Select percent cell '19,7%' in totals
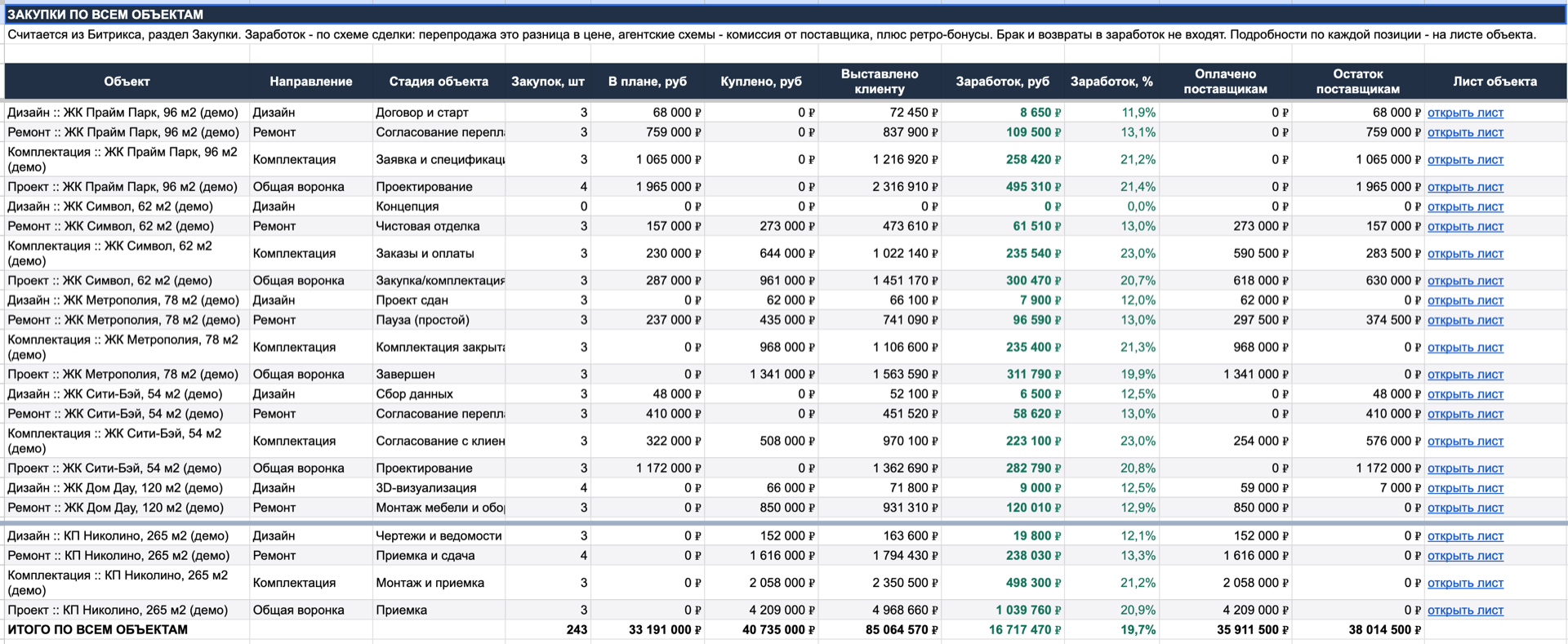This screenshot has width=1568, height=644. (1111, 630)
